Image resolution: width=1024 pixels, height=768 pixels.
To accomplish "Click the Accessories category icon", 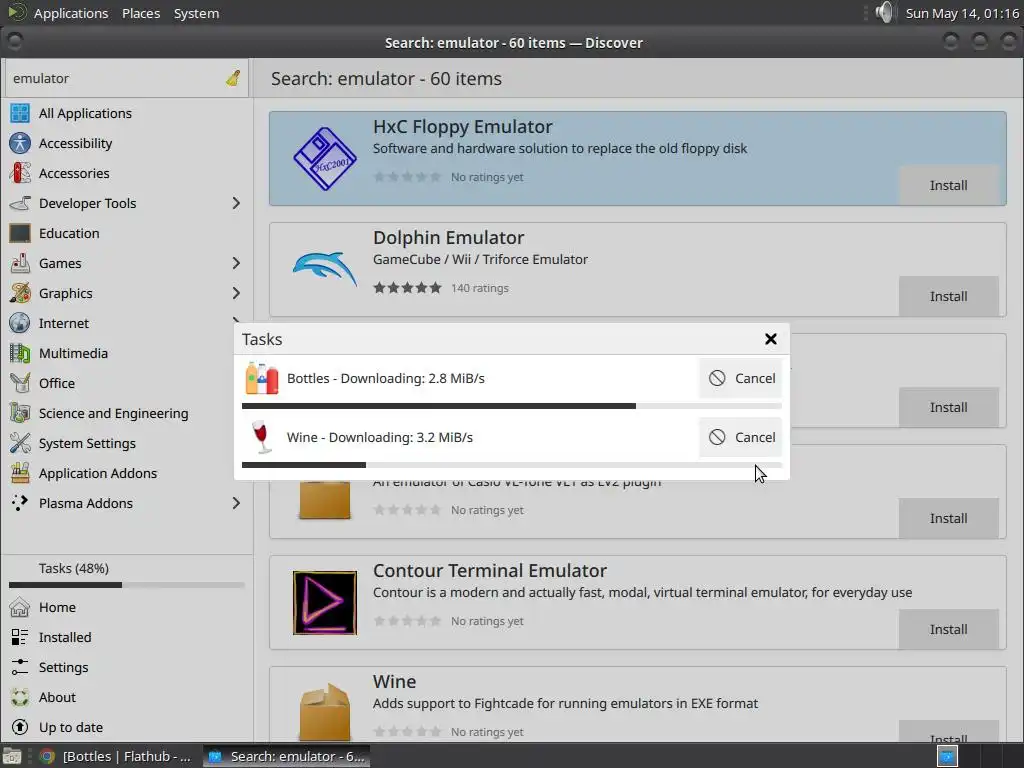I will [20, 173].
